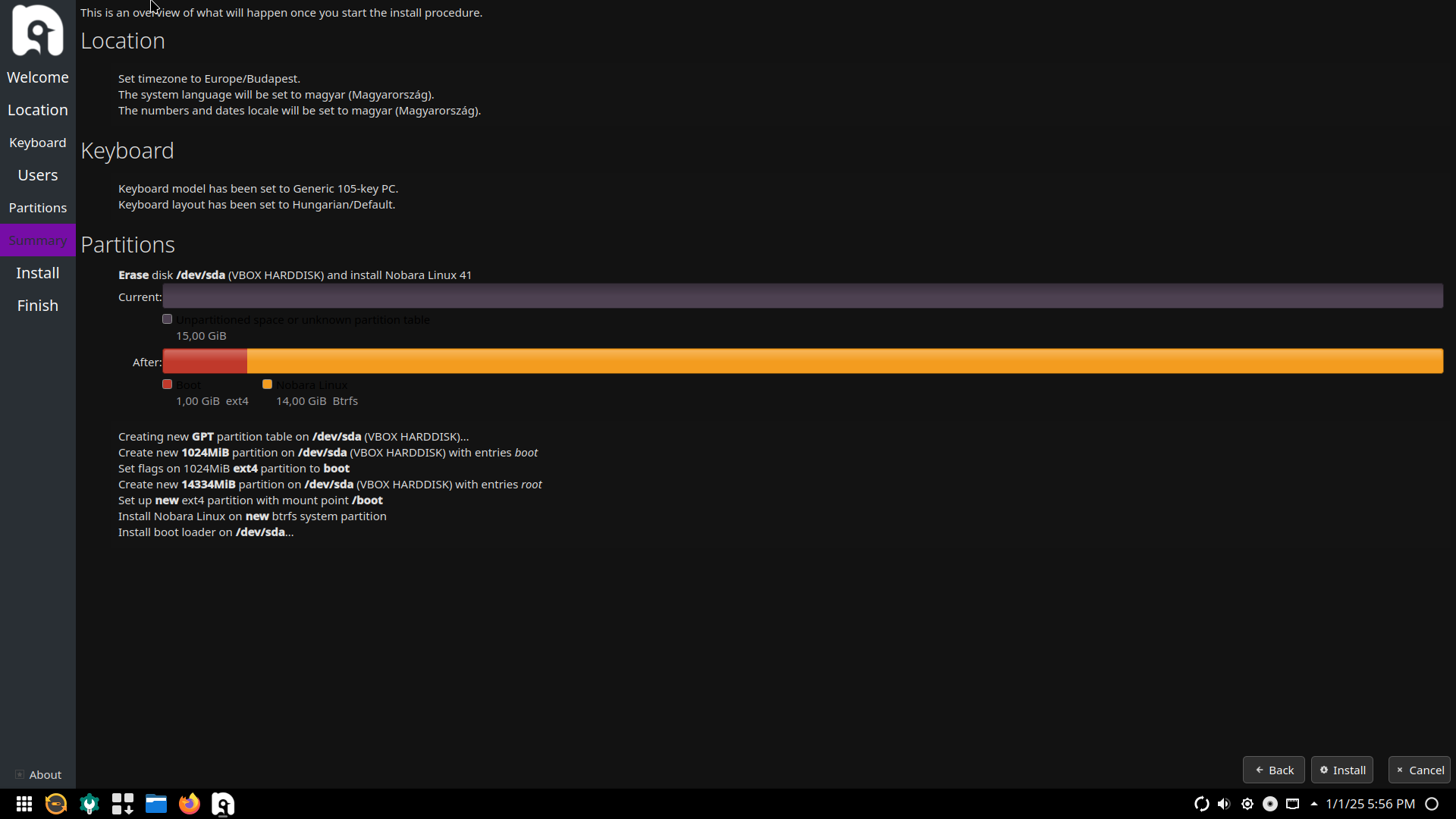Click the circle show desktop button
This screenshot has width=1456, height=819.
pyautogui.click(x=1432, y=804)
